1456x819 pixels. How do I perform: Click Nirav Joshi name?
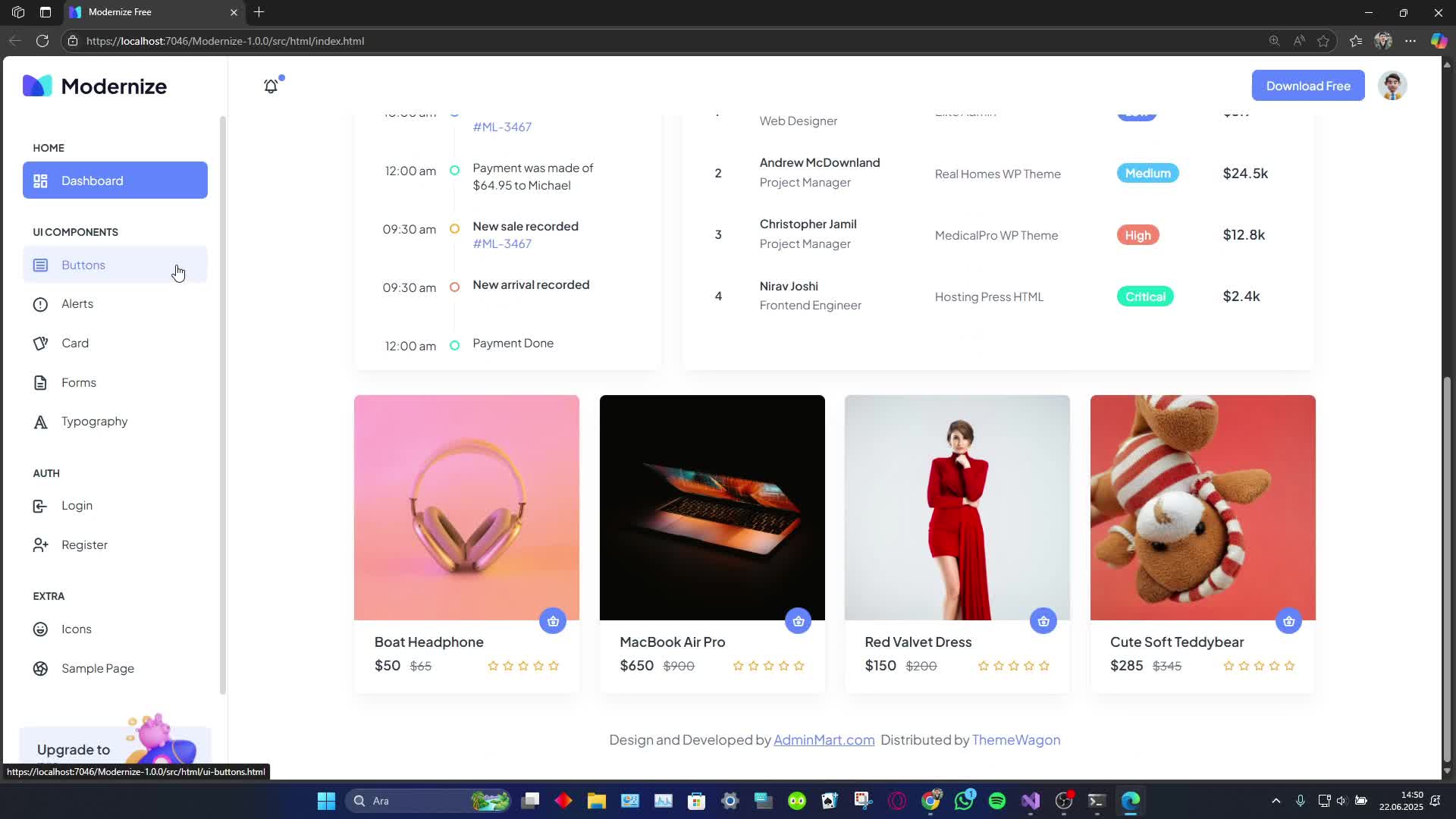[x=789, y=287]
